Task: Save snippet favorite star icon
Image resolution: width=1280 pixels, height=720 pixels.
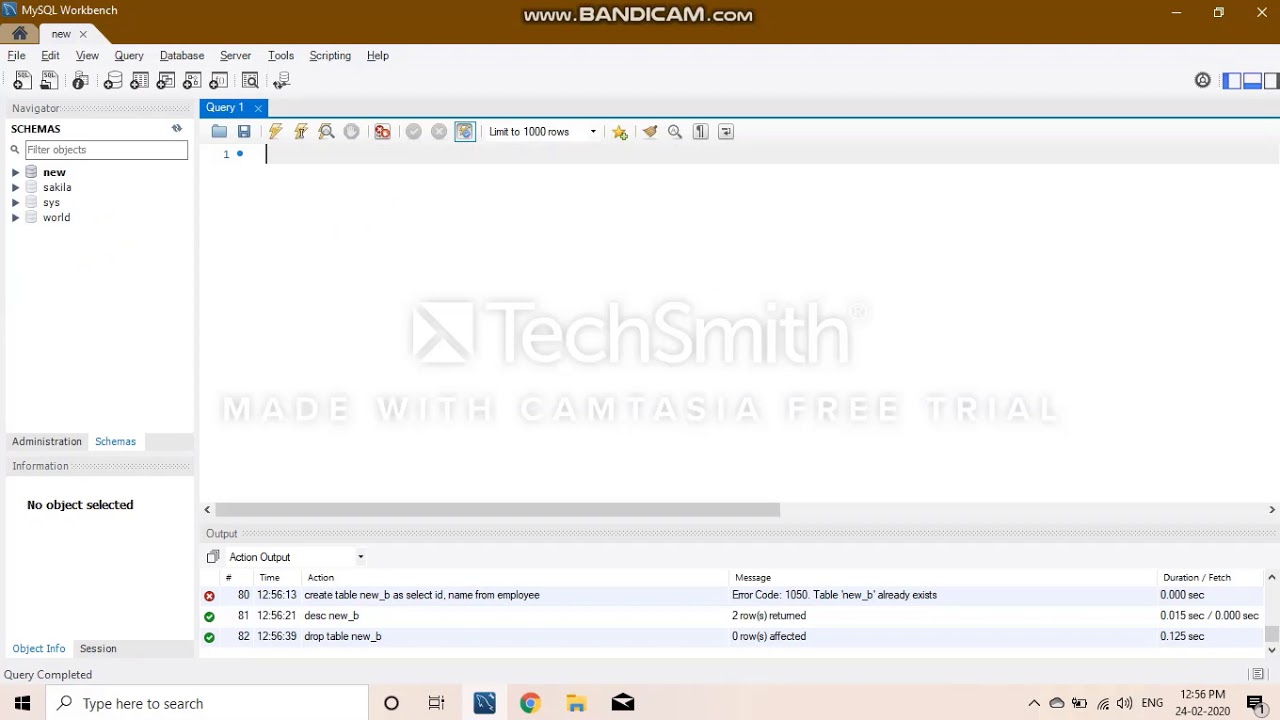Action: 620,132
